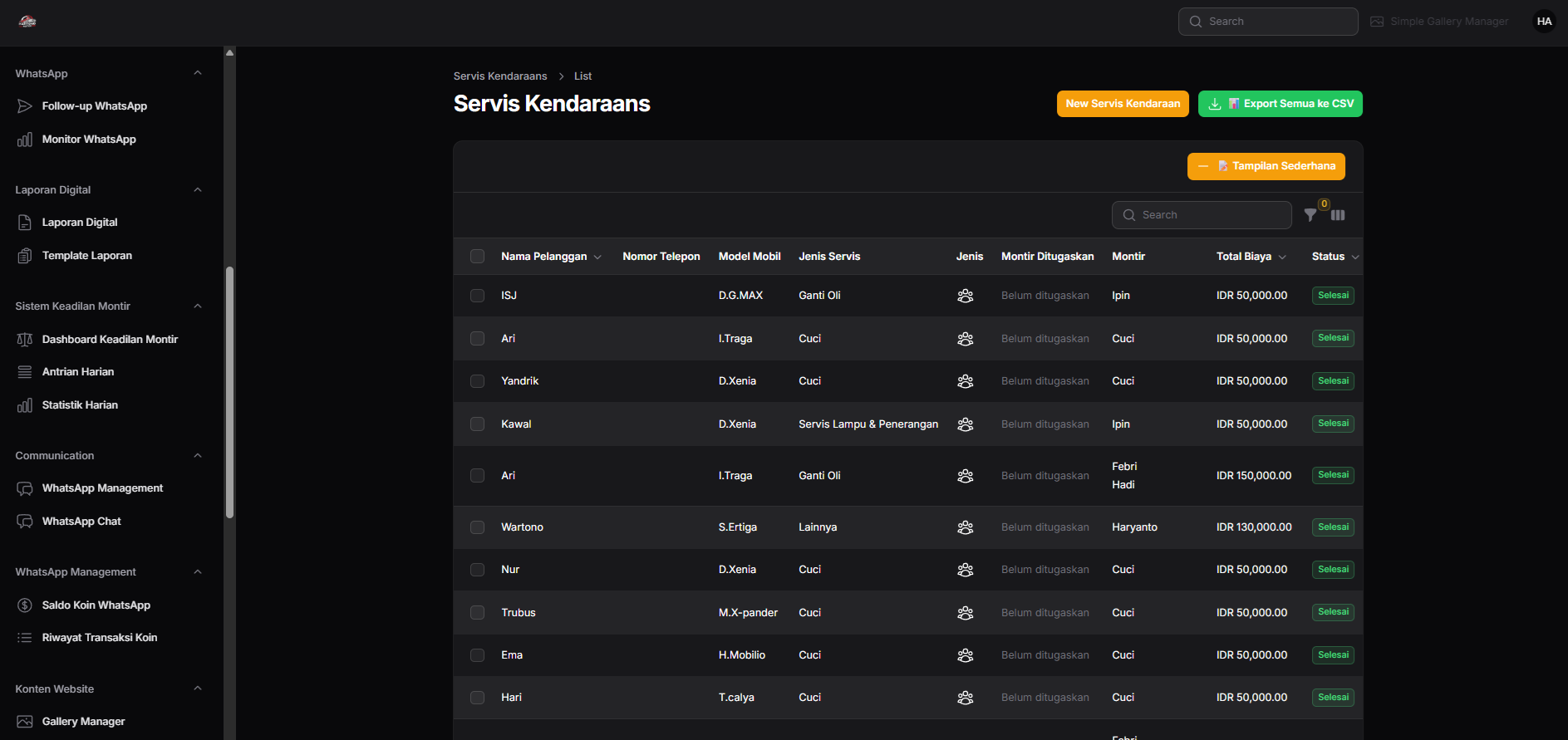
Task: Click the table Search input field
Action: tap(1202, 215)
